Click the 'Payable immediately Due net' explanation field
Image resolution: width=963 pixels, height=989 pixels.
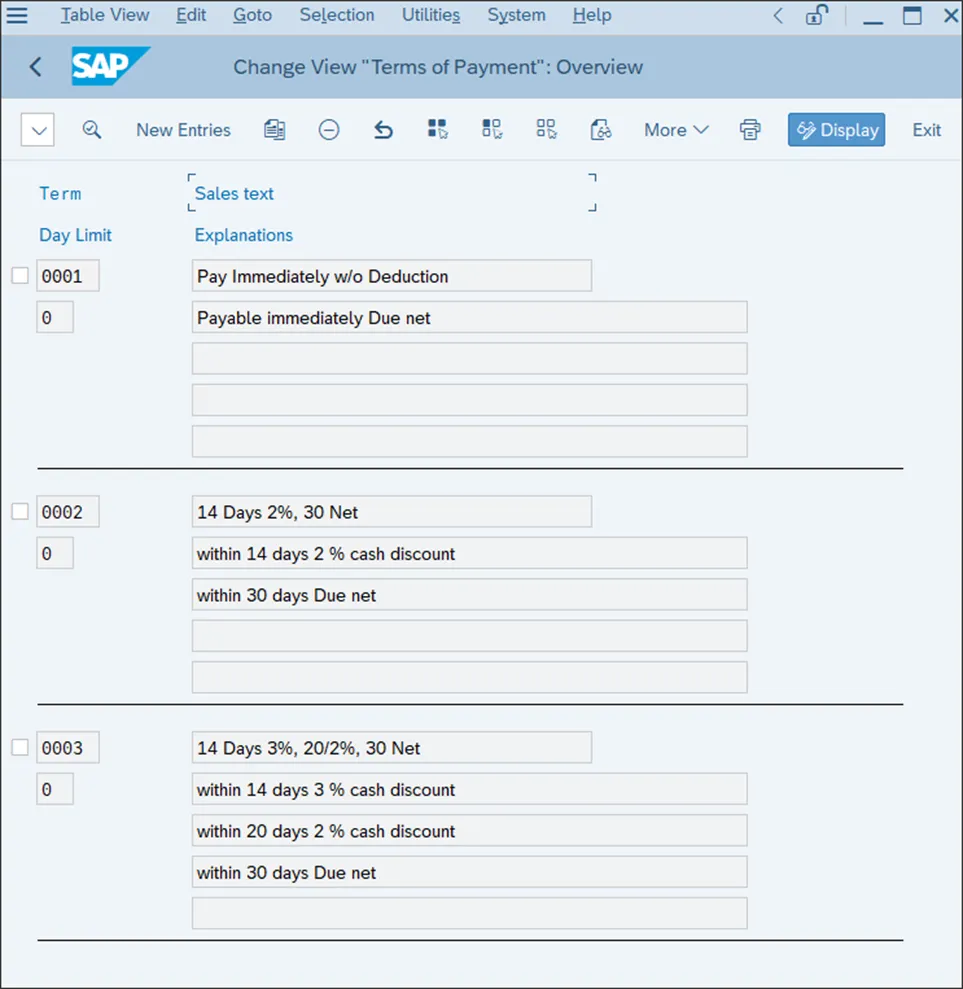tap(470, 317)
